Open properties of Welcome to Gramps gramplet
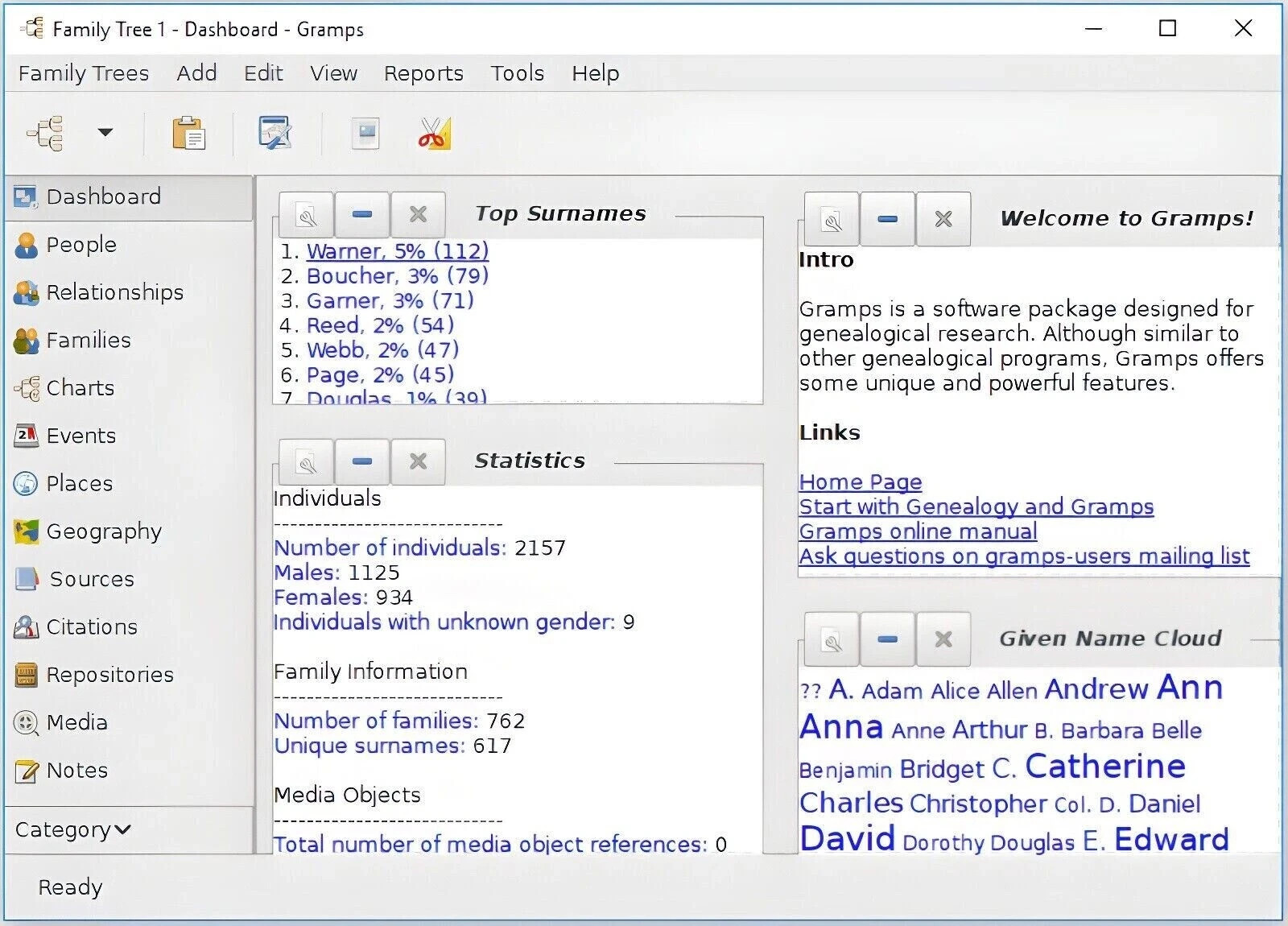The image size is (1288, 926). [832, 219]
